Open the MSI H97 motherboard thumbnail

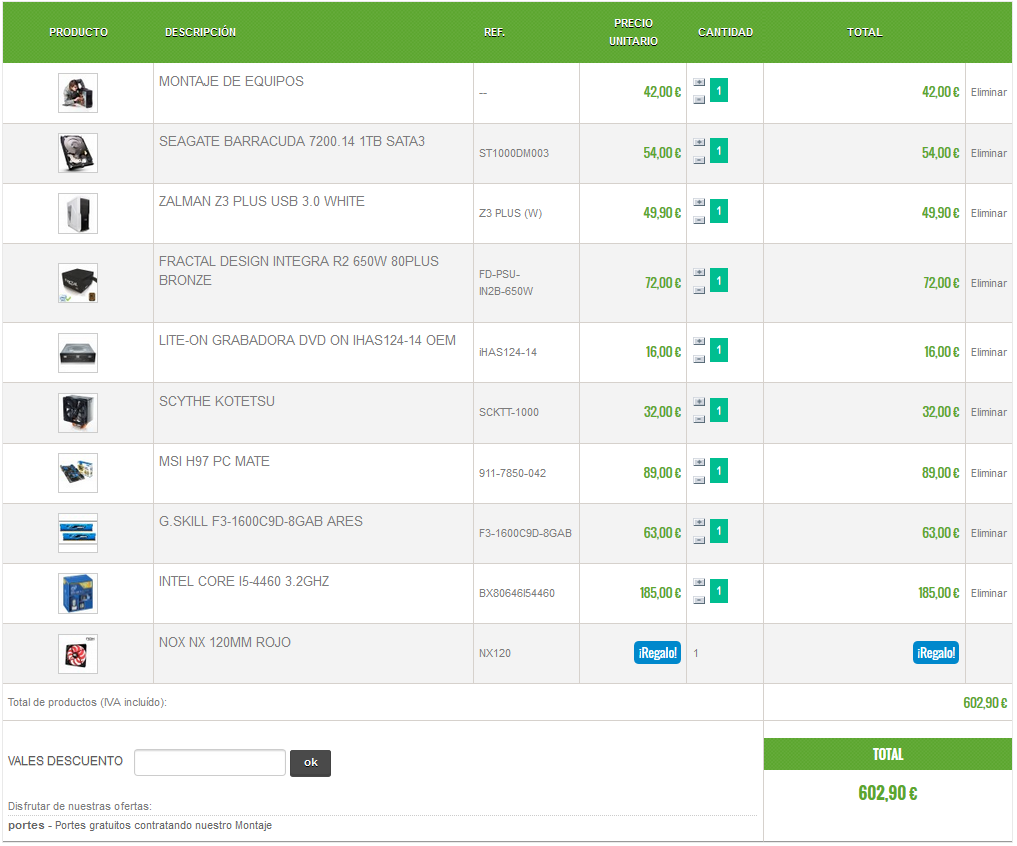[78, 473]
